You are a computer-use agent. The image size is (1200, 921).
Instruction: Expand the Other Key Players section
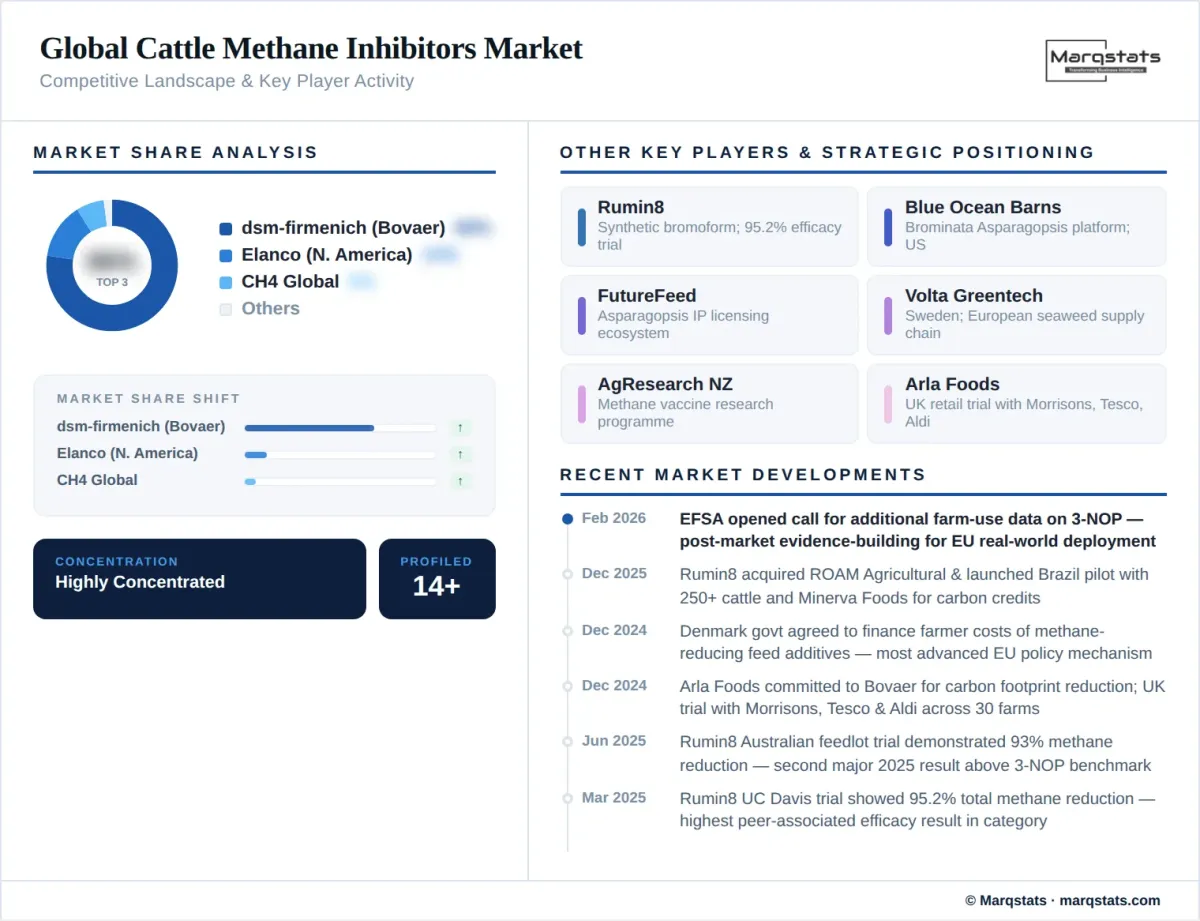(x=826, y=152)
